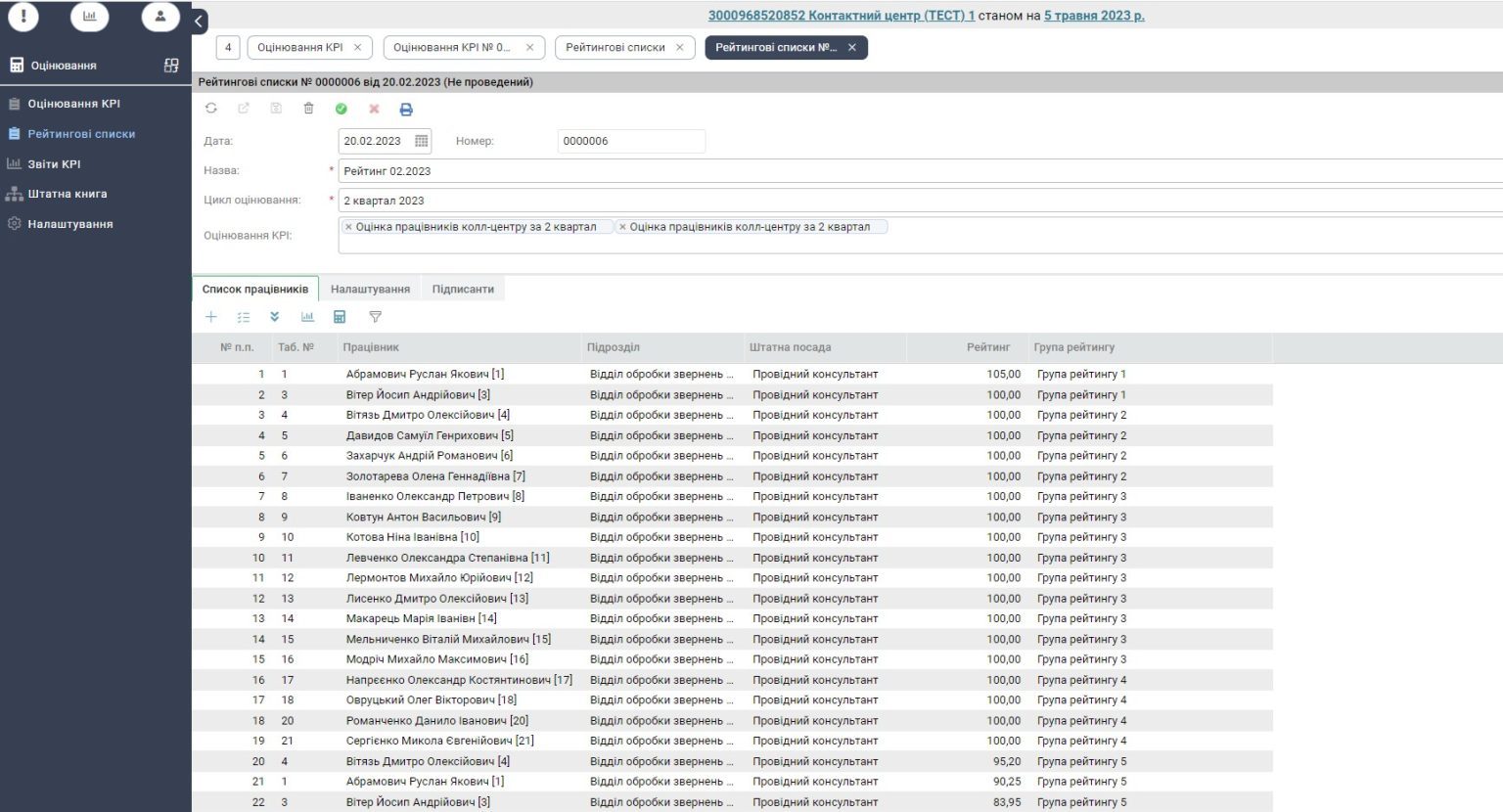Image resolution: width=1503 pixels, height=812 pixels.
Task: Click the calculator icon in list toolbar
Action: pyautogui.click(x=340, y=317)
